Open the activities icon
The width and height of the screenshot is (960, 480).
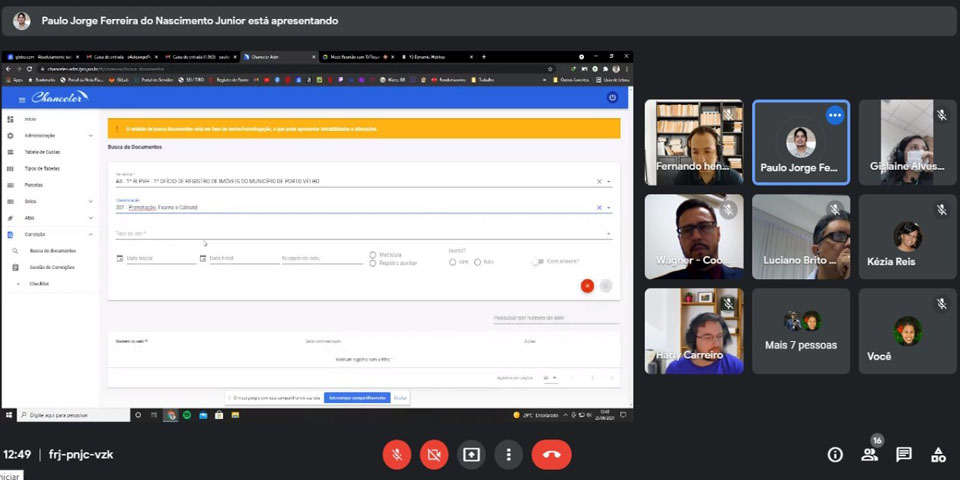(x=938, y=454)
